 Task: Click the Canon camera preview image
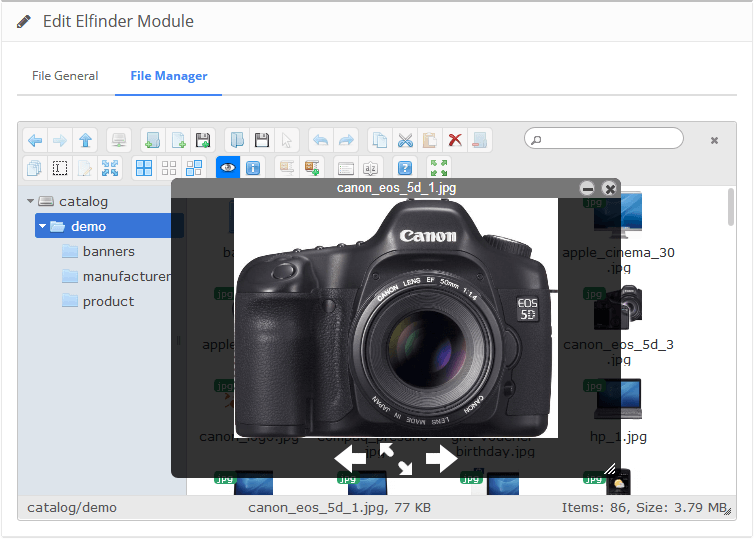[x=396, y=318]
